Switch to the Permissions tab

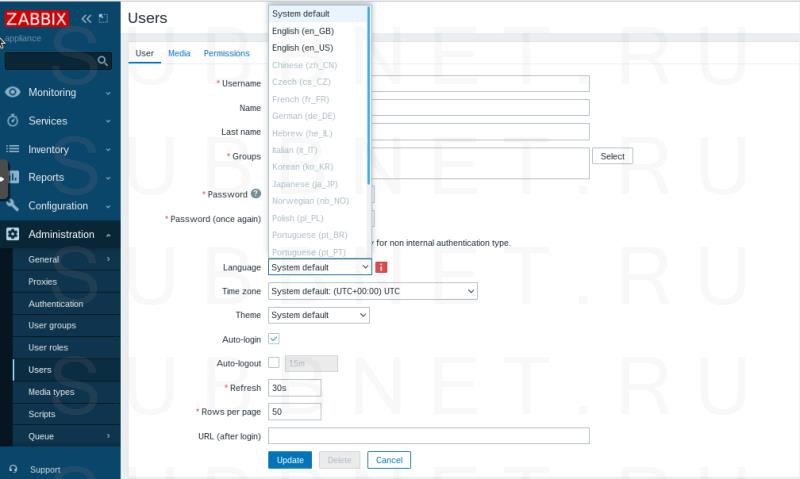click(226, 53)
